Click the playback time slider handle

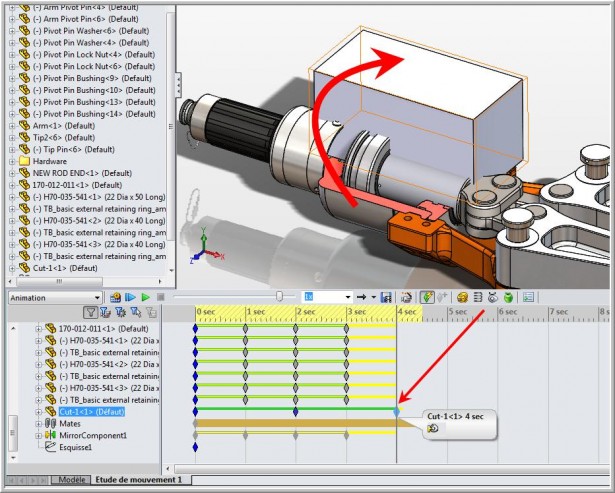(x=279, y=297)
